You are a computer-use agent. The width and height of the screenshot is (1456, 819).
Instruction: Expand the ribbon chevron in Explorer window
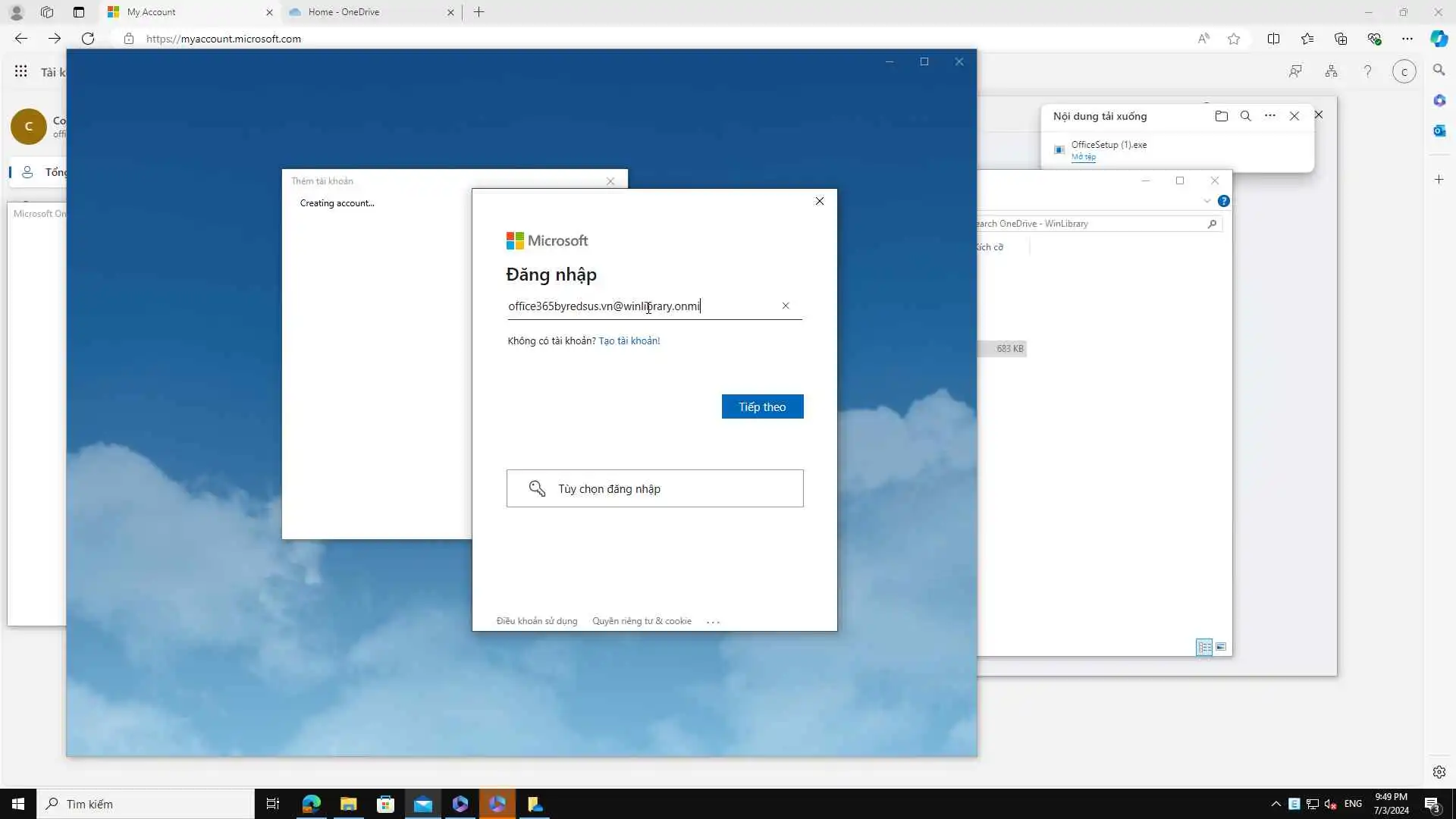pyautogui.click(x=1207, y=201)
